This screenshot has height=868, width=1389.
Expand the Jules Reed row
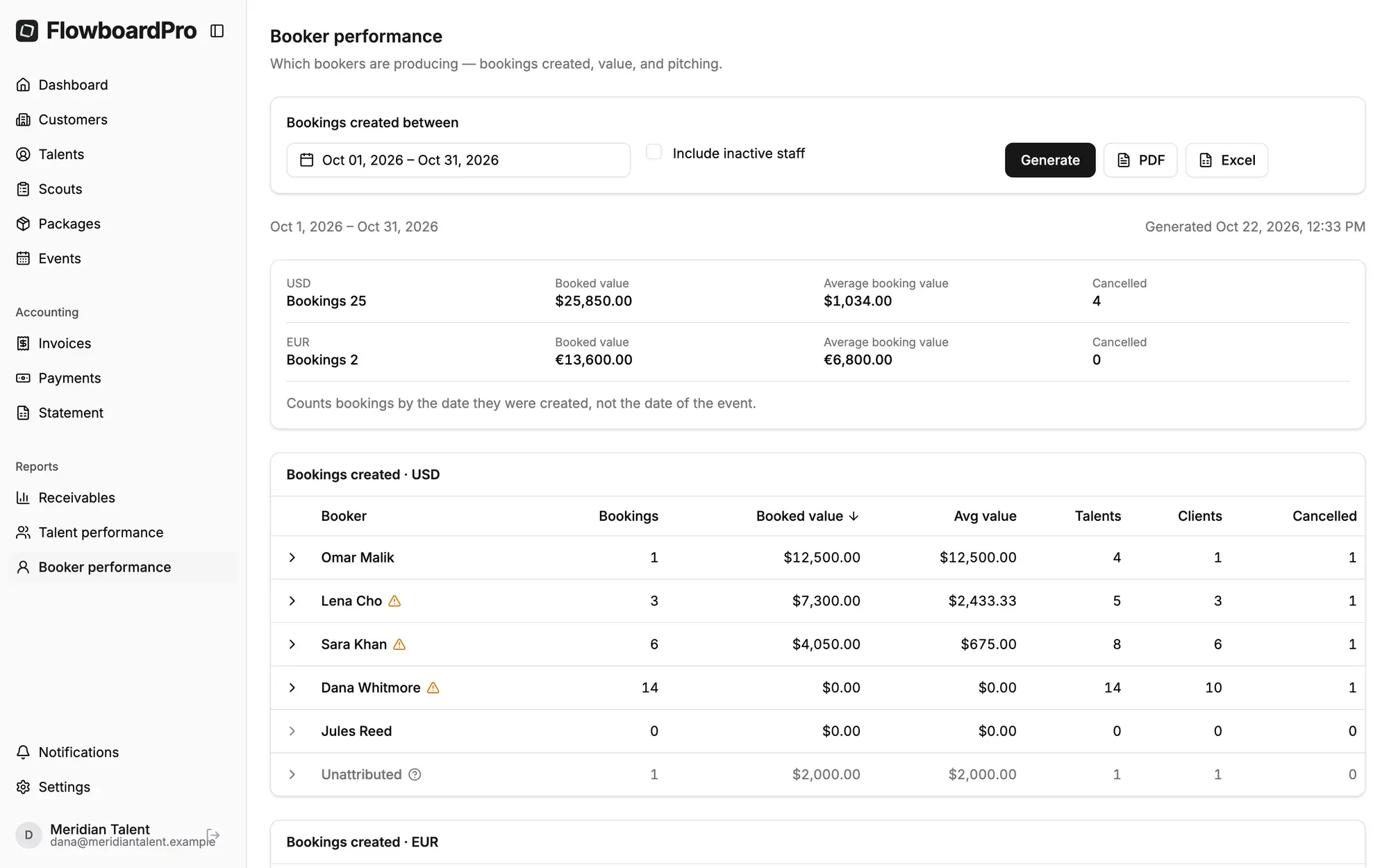(292, 731)
